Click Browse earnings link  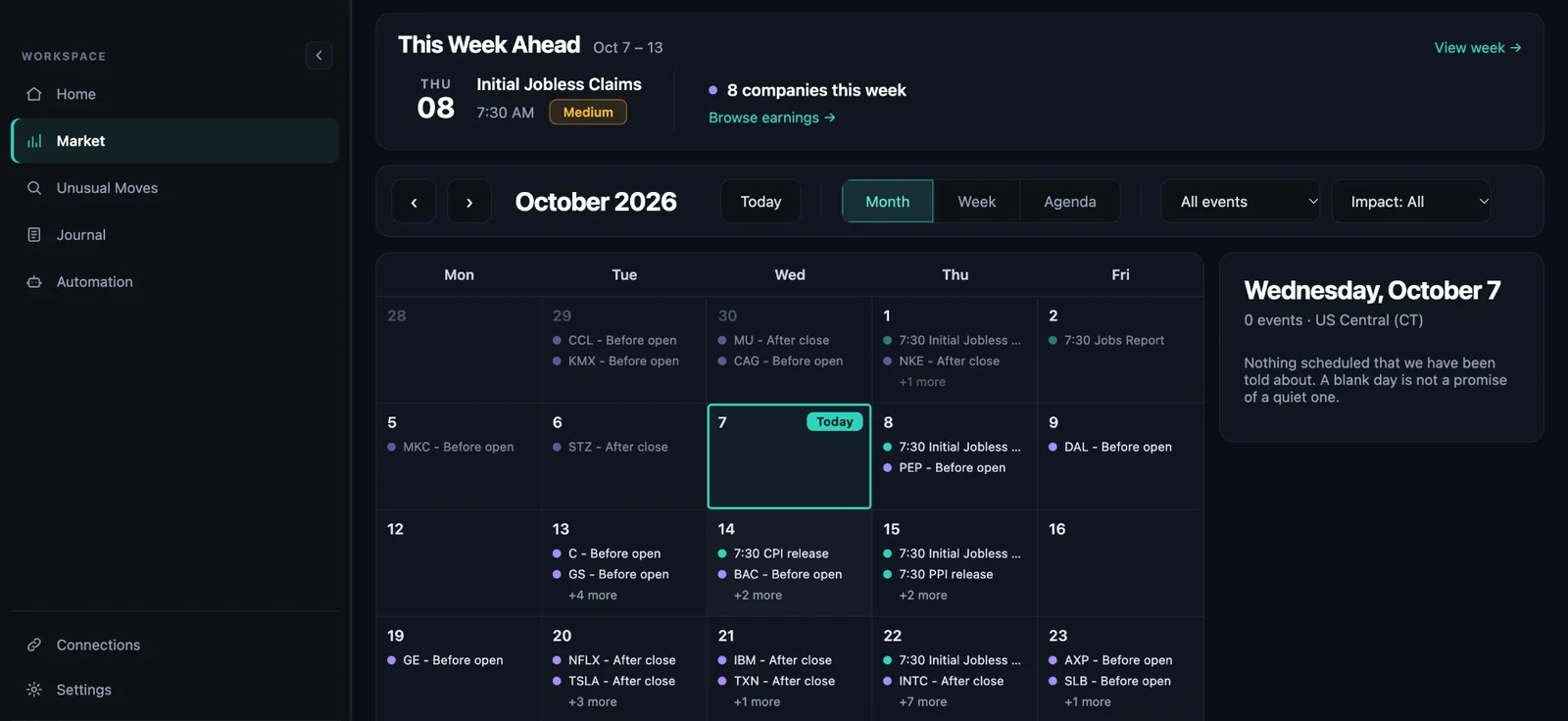click(772, 118)
